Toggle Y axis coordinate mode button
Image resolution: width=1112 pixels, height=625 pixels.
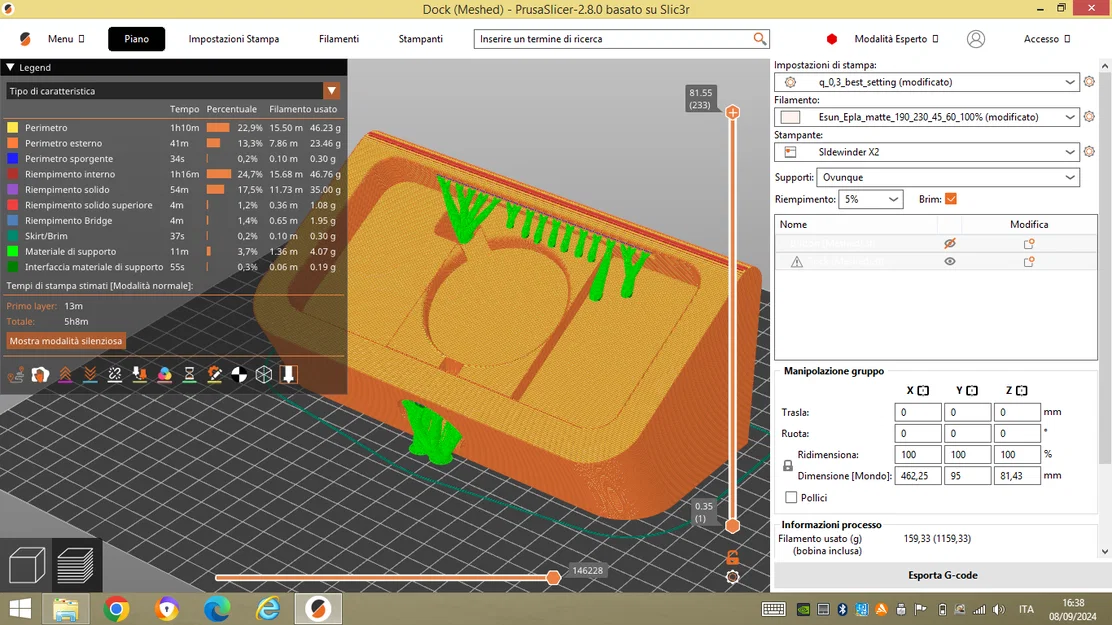pos(972,390)
